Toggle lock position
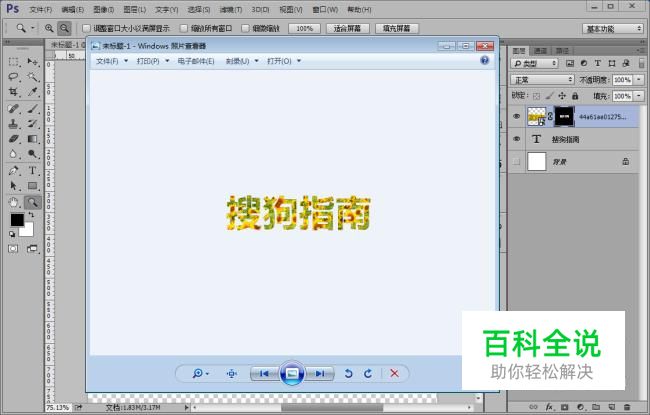 pyautogui.click(x=562, y=96)
